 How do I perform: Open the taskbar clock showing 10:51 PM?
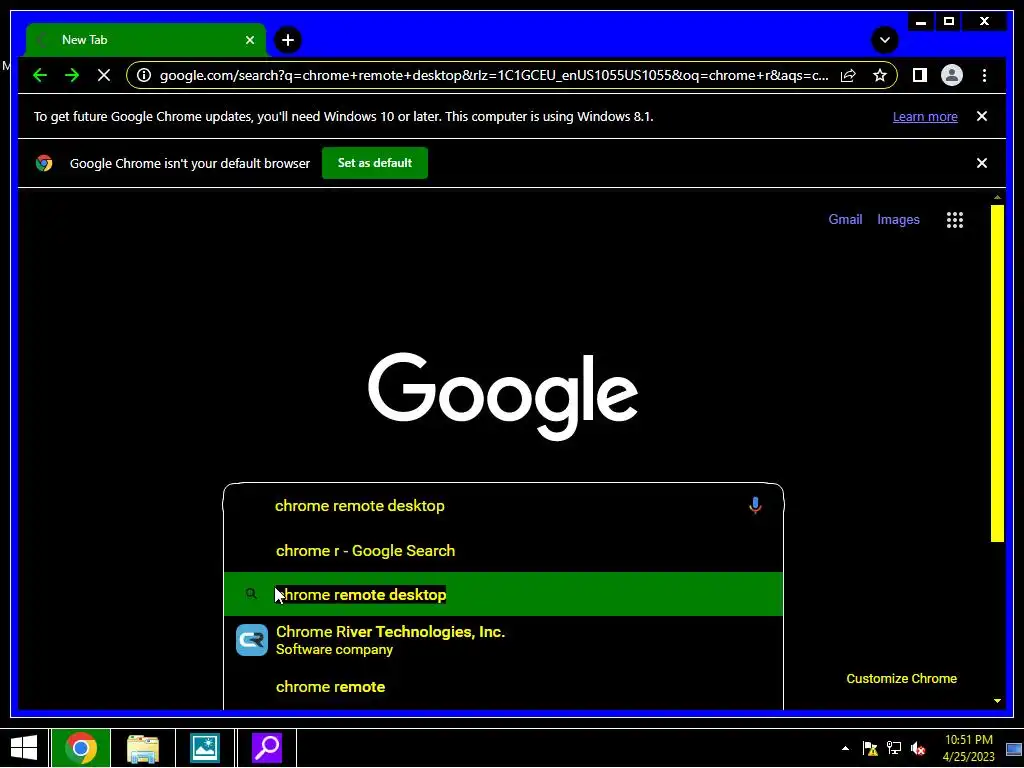(968, 748)
